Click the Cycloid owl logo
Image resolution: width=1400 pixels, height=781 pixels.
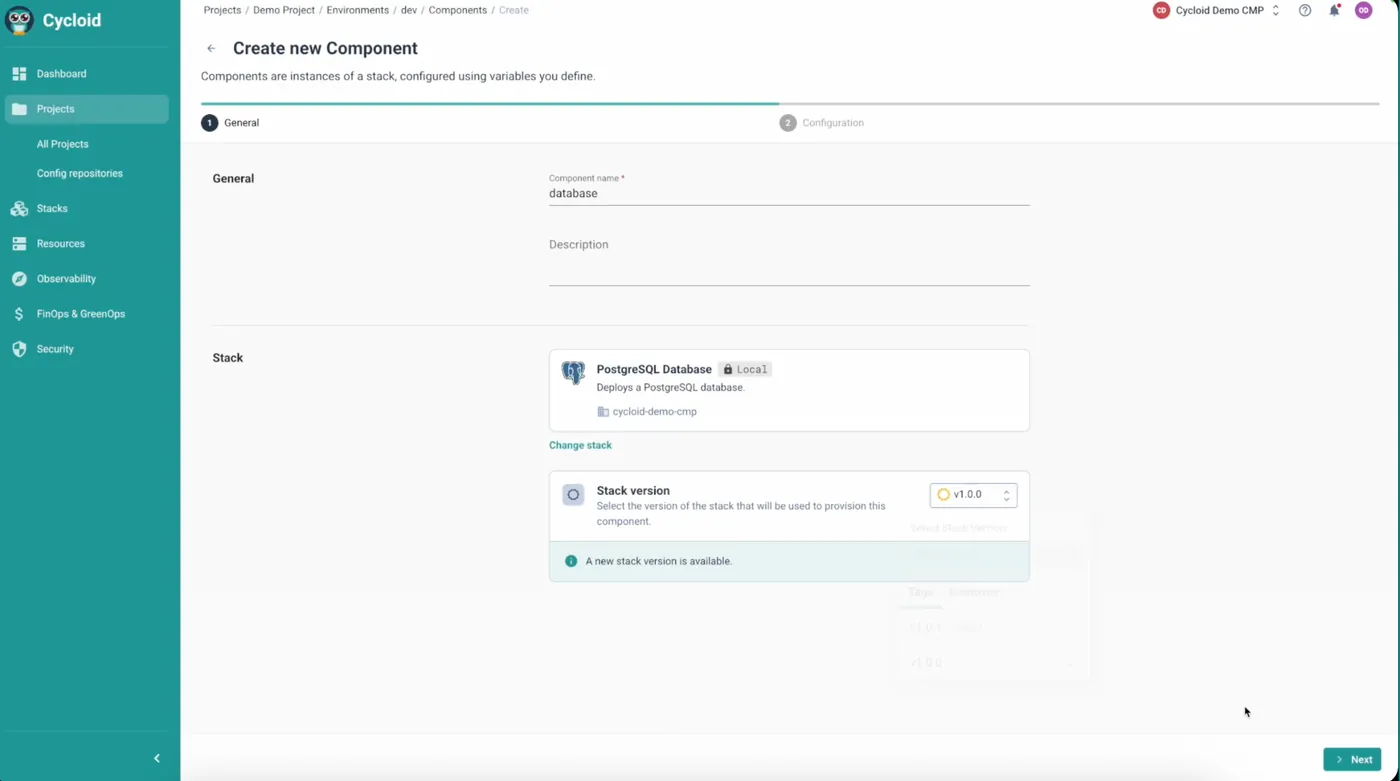(19, 20)
